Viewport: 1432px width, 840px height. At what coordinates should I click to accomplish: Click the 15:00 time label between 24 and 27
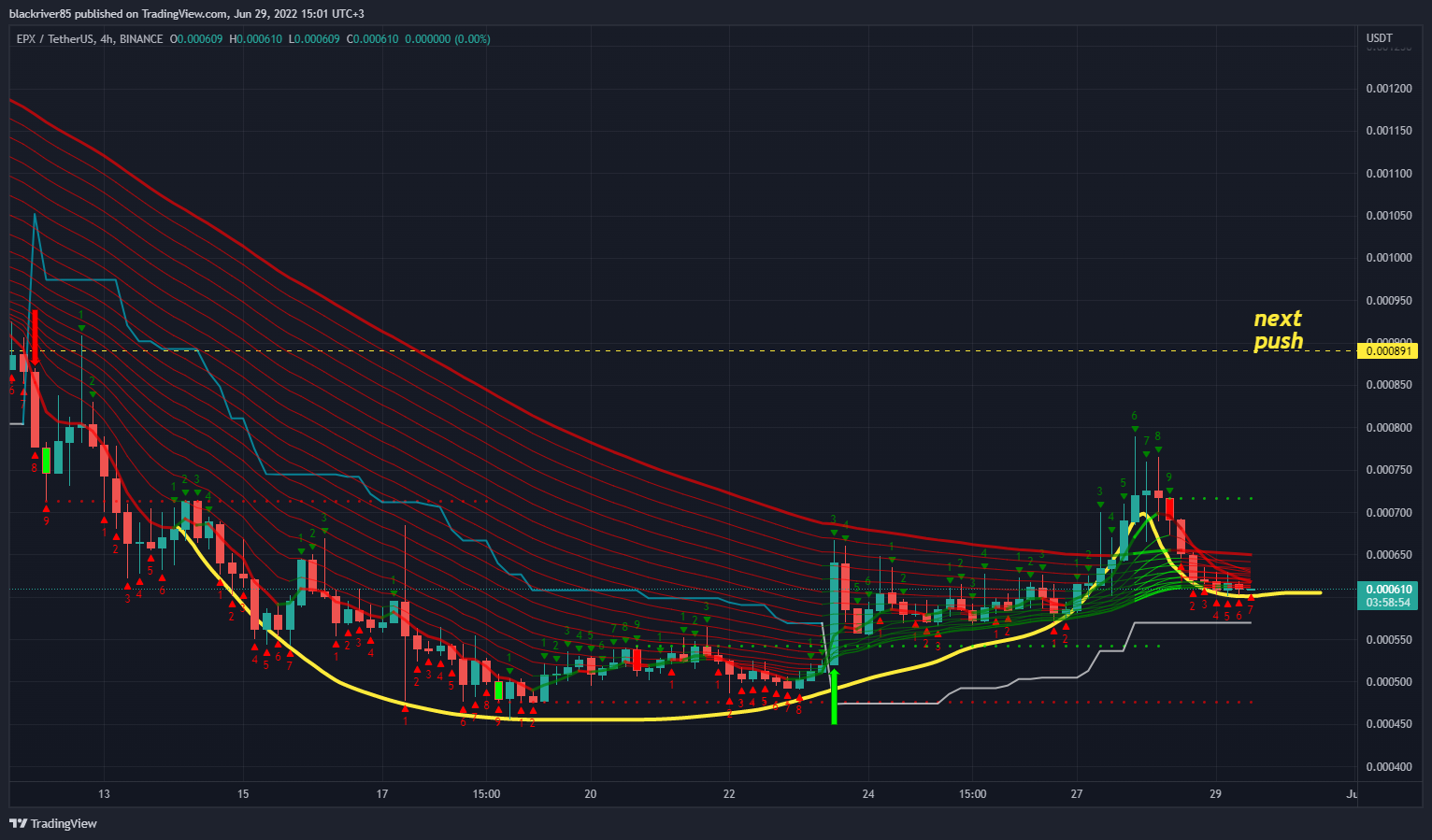972,794
